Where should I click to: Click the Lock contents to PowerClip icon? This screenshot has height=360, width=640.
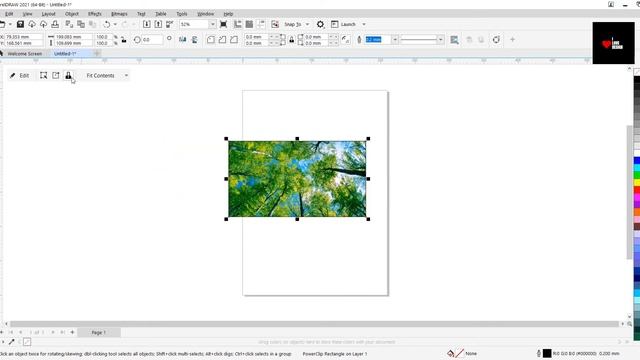pyautogui.click(x=68, y=76)
